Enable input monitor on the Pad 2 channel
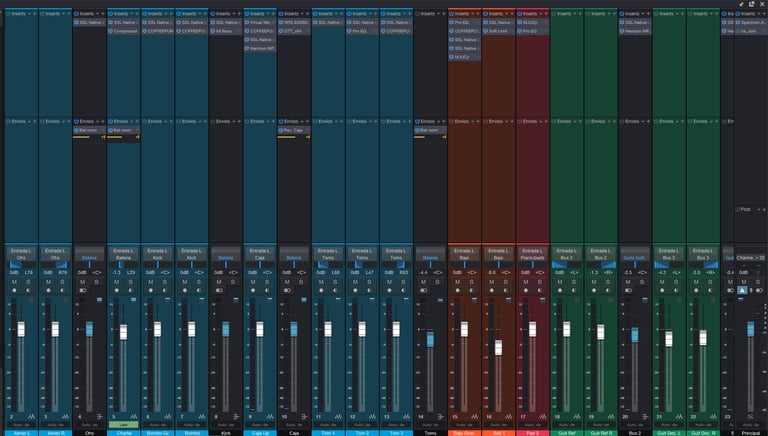This screenshot has height=436, width=768. point(540,290)
